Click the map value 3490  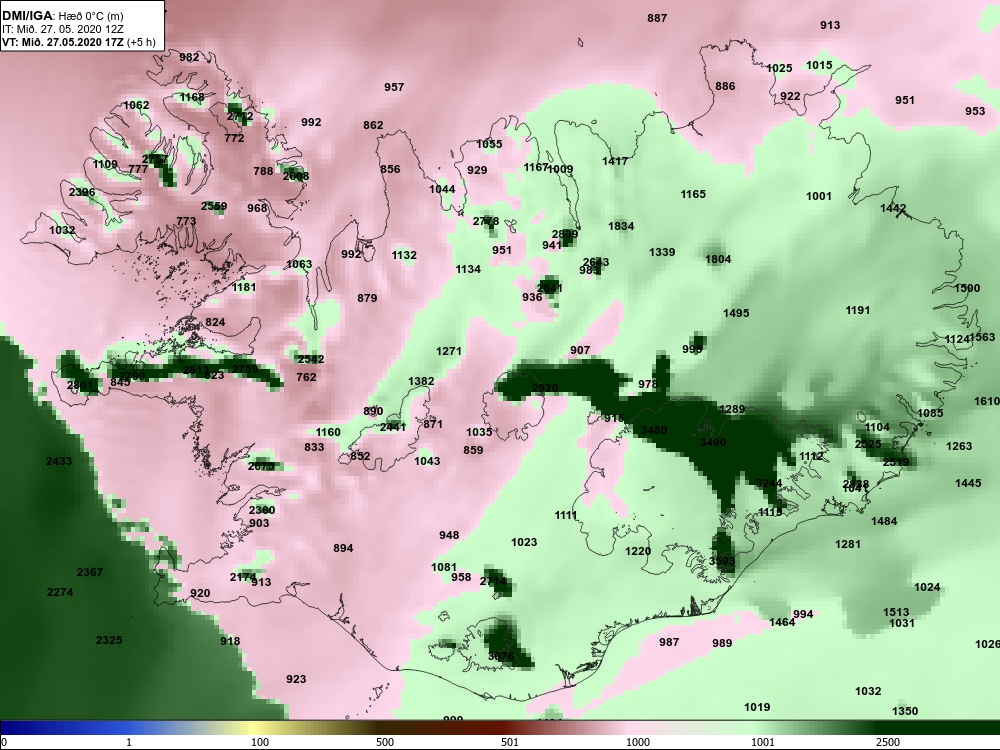click(x=712, y=442)
